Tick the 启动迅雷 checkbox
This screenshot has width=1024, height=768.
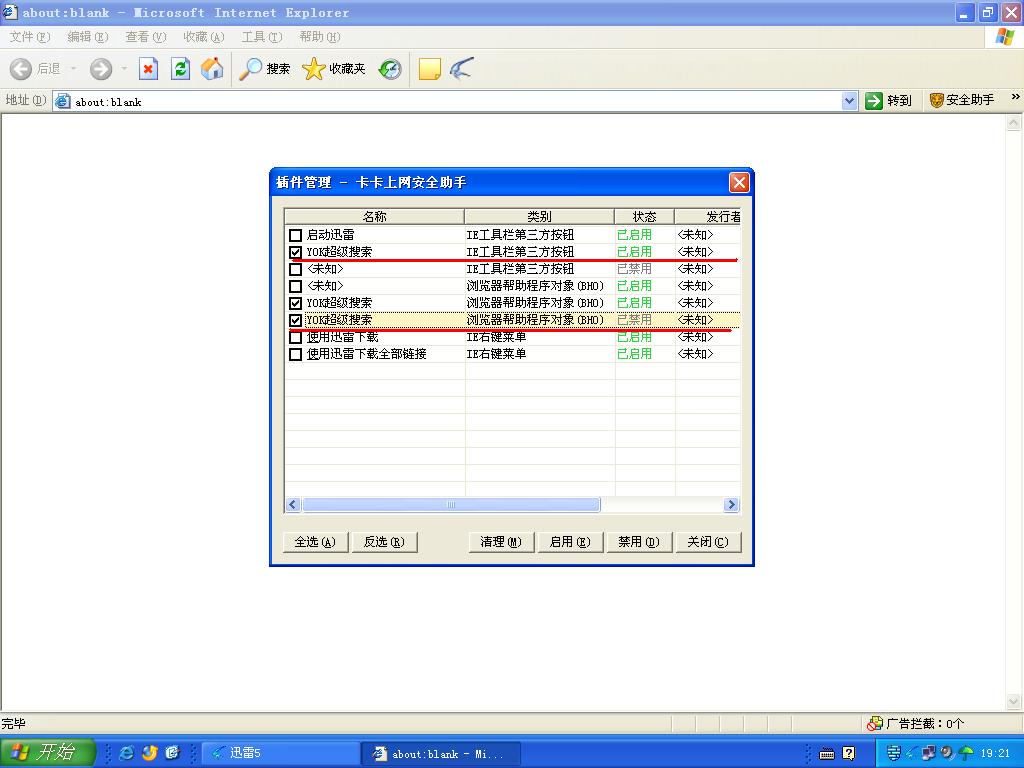coord(296,235)
